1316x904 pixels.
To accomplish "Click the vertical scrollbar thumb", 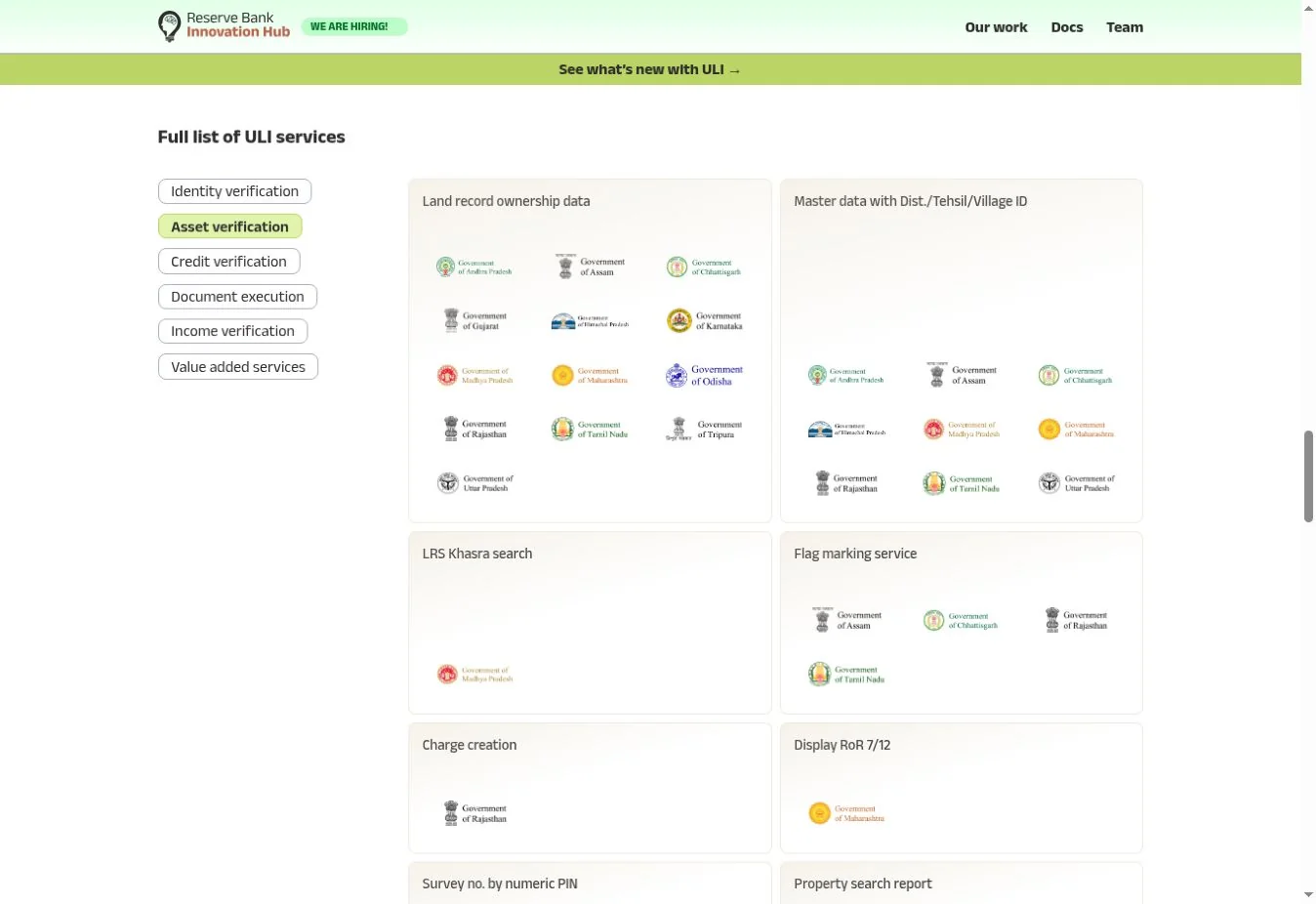I will [x=1308, y=476].
